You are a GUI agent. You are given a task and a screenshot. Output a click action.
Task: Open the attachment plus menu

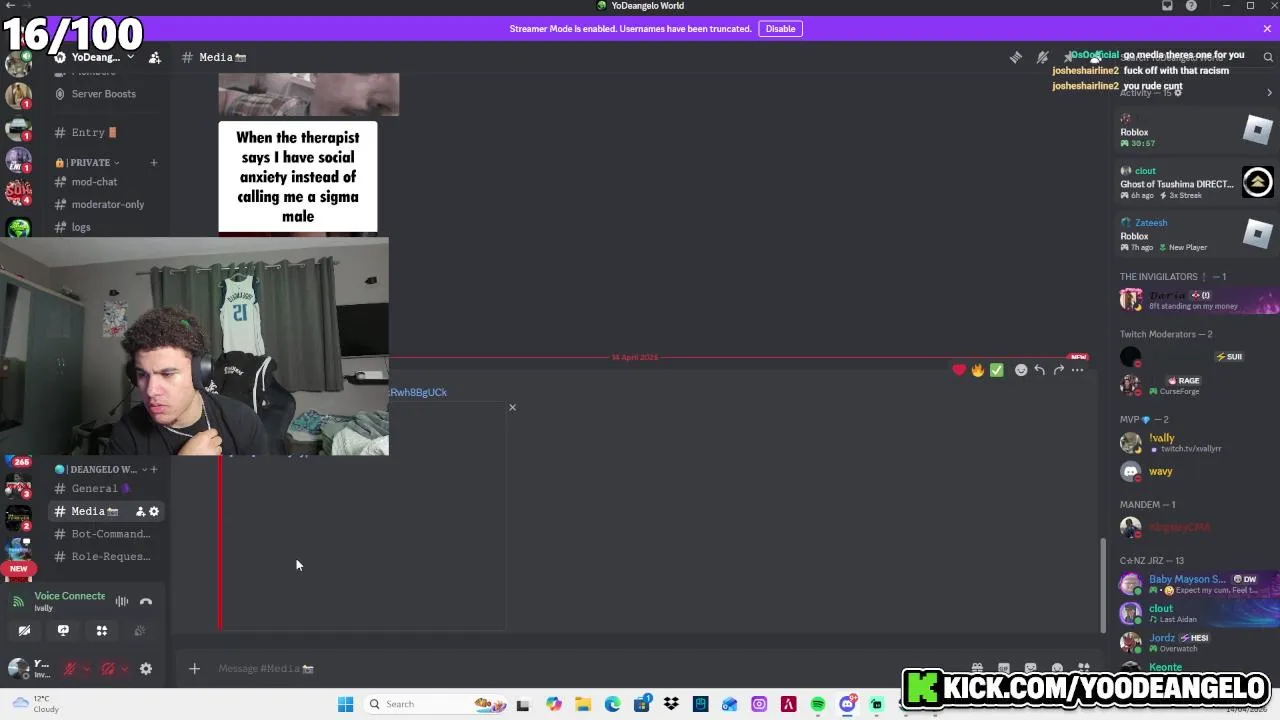pyautogui.click(x=195, y=668)
